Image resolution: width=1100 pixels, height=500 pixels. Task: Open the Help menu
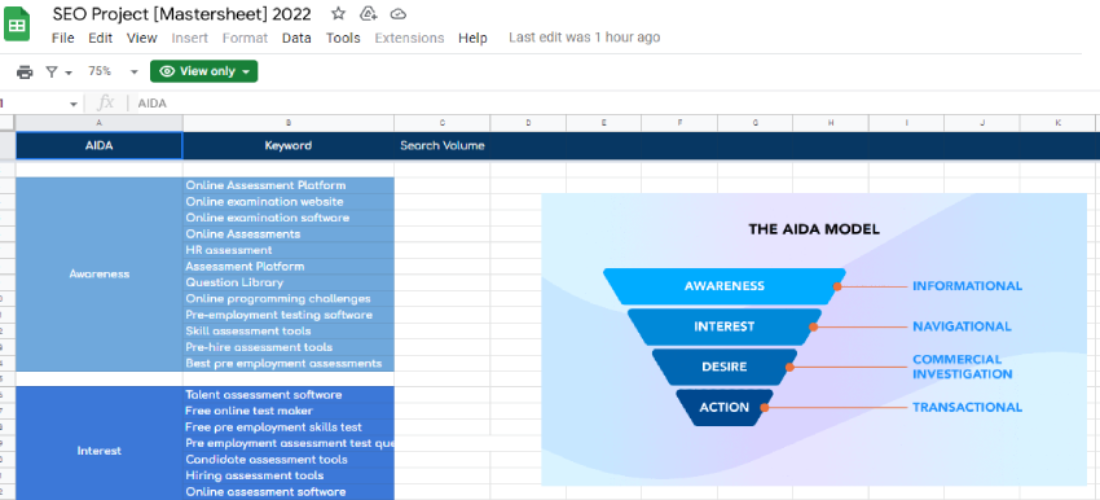(x=473, y=38)
